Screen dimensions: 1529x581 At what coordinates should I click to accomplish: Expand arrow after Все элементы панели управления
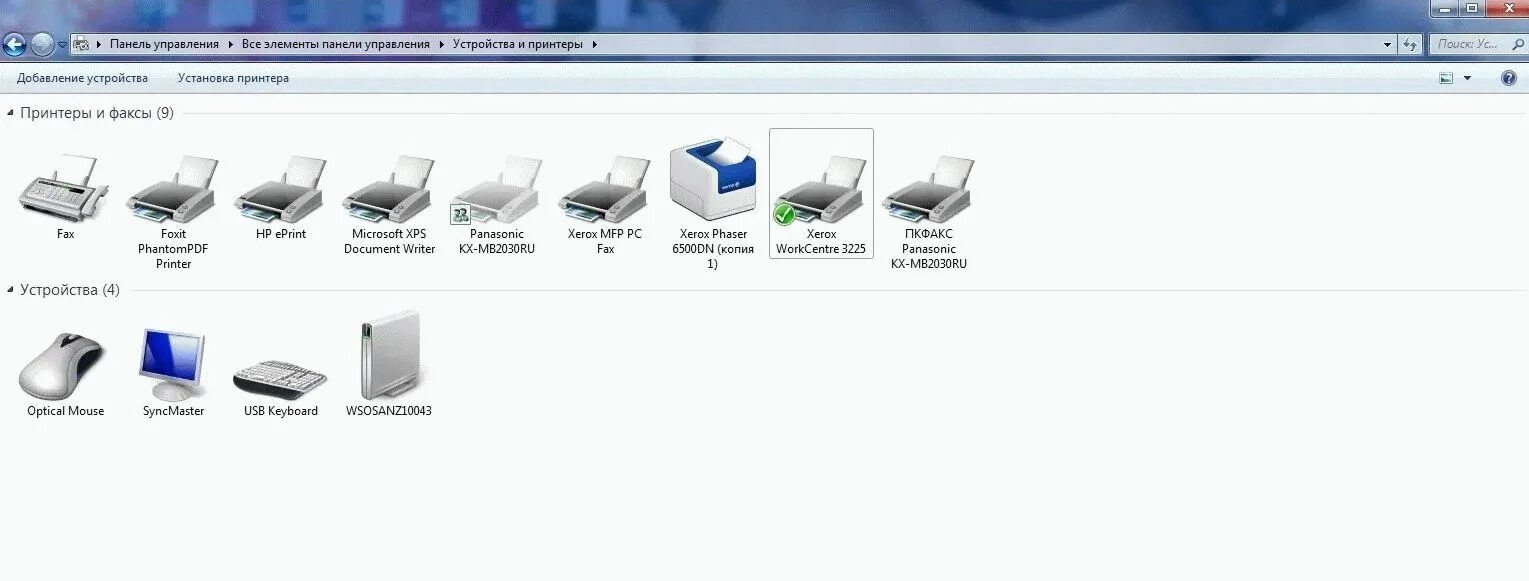coord(441,44)
